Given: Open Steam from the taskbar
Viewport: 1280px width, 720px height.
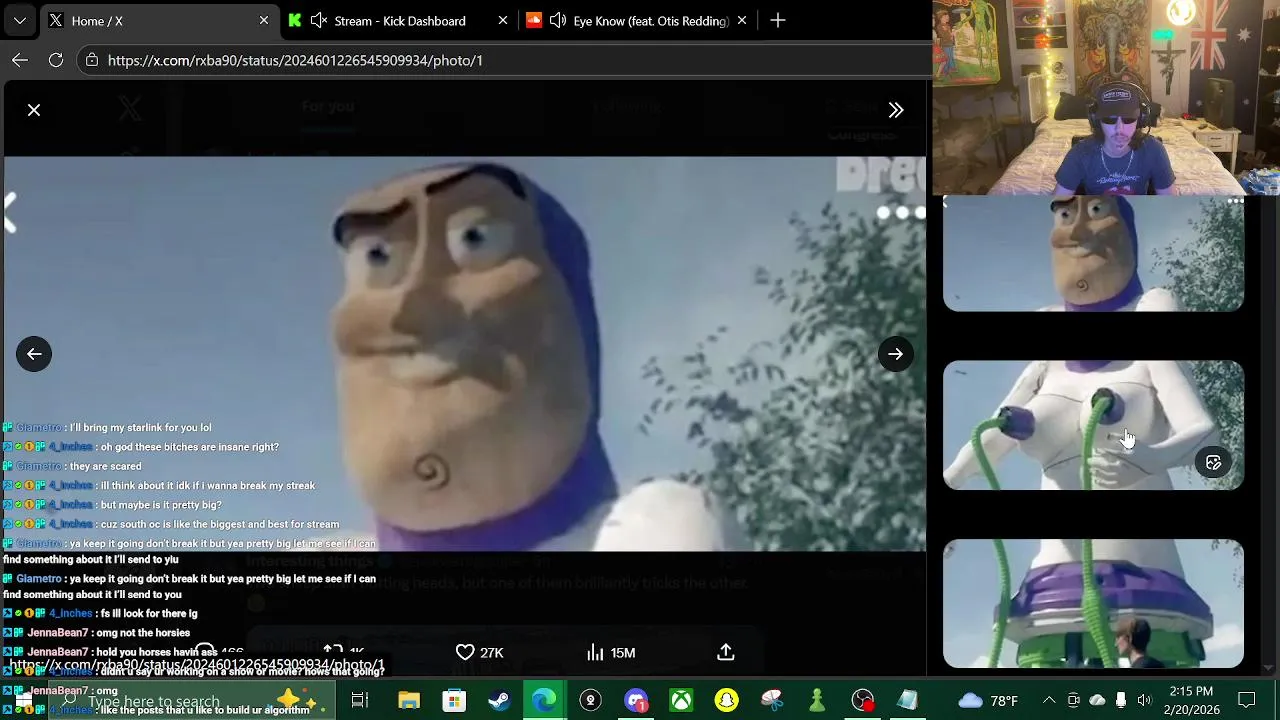Looking at the screenshot, I should point(499,701).
